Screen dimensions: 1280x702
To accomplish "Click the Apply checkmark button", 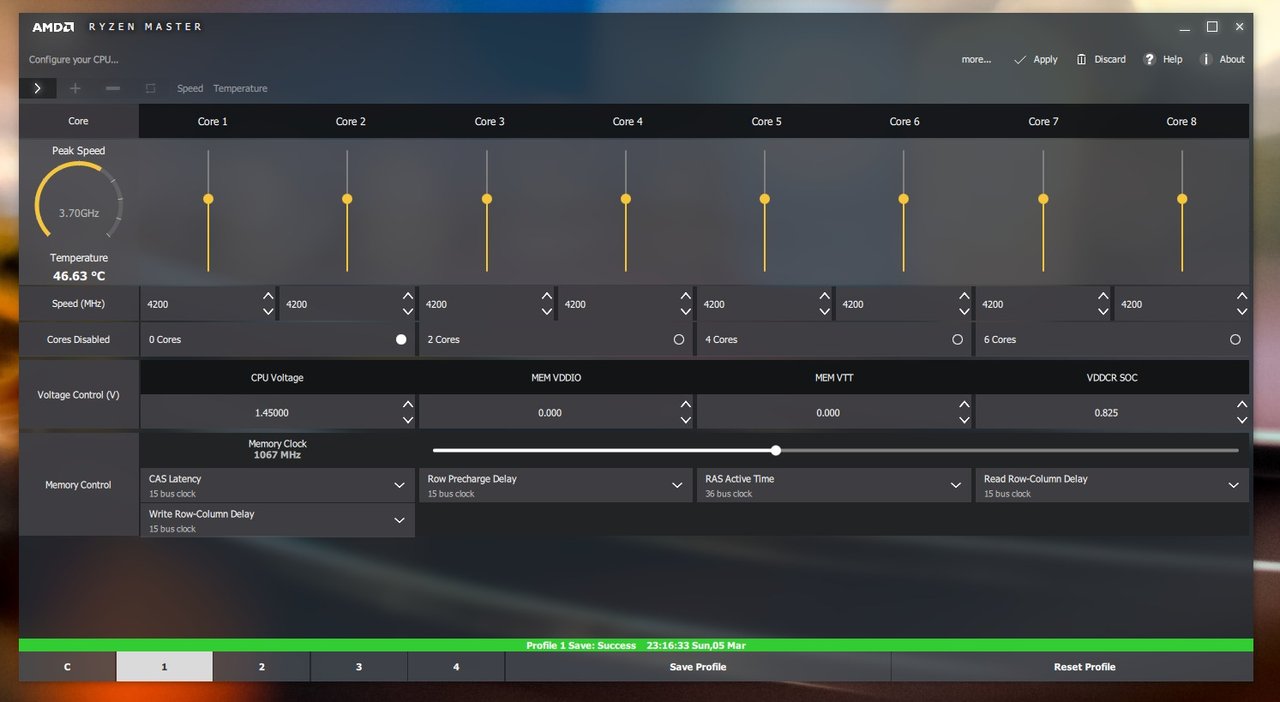I will click(x=1035, y=59).
